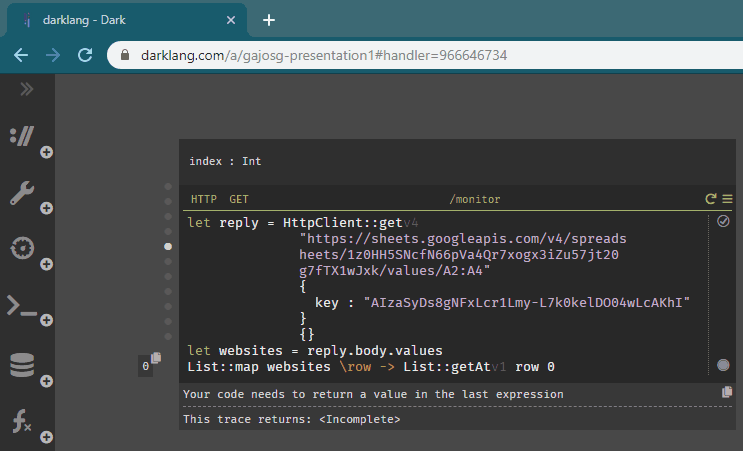Click gray status circle beside List::map line
The width and height of the screenshot is (743, 451).
click(723, 365)
